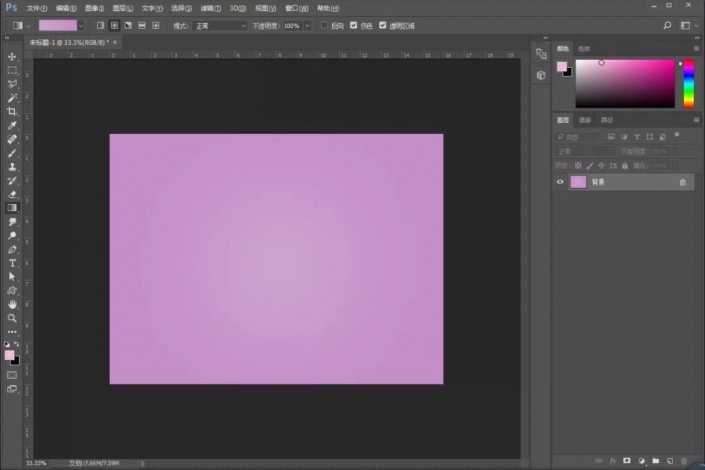Select the Eyedropper tool
Image resolution: width=705 pixels, height=470 pixels.
tap(12, 126)
